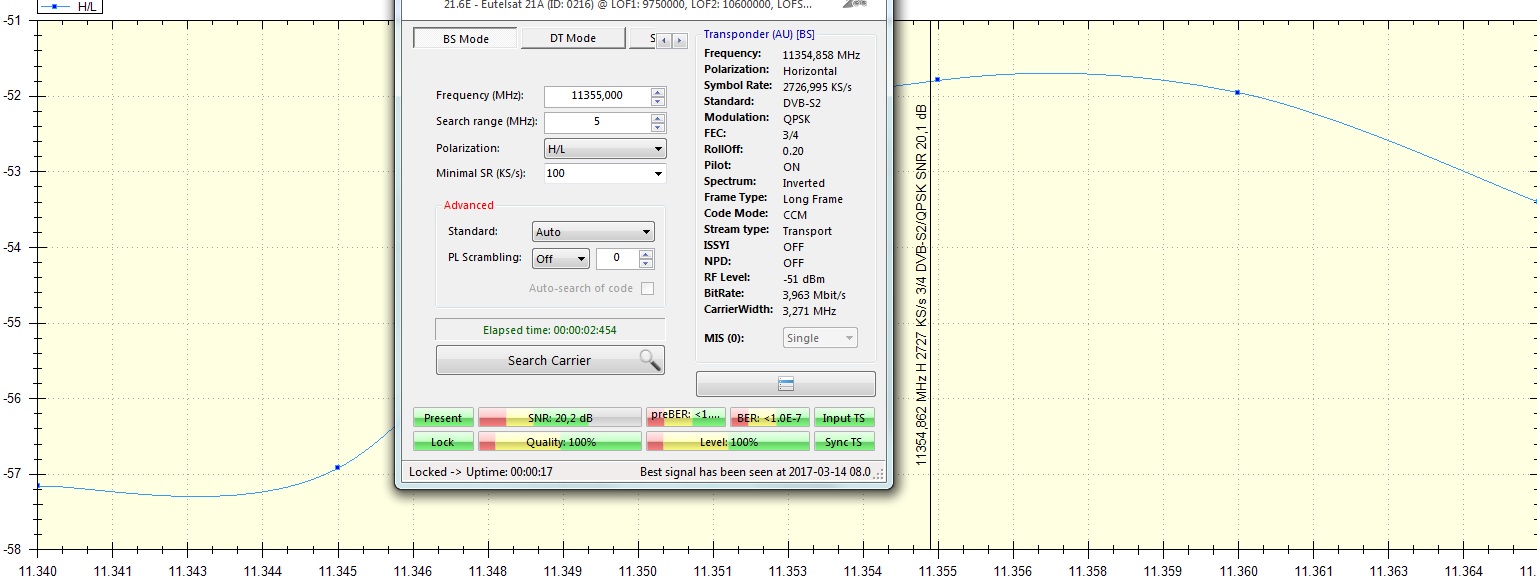Decrease the Frequency value with the down arrow
Screen dimensions: 1537x586
pyautogui.click(x=657, y=101)
